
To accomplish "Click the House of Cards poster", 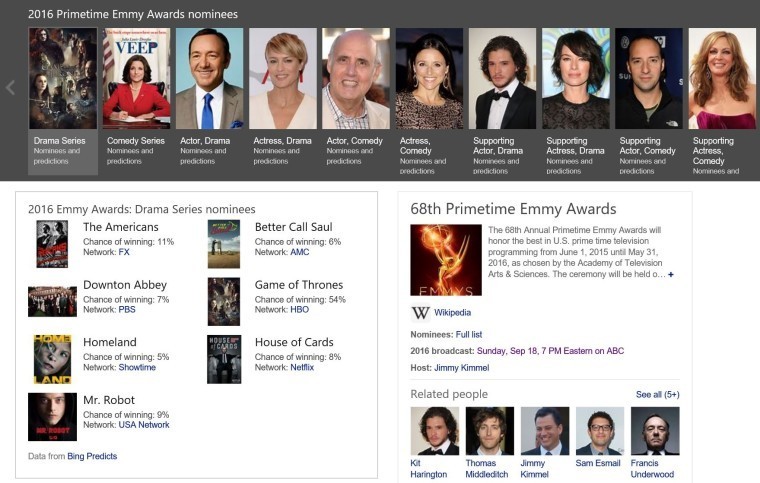I will click(x=224, y=359).
